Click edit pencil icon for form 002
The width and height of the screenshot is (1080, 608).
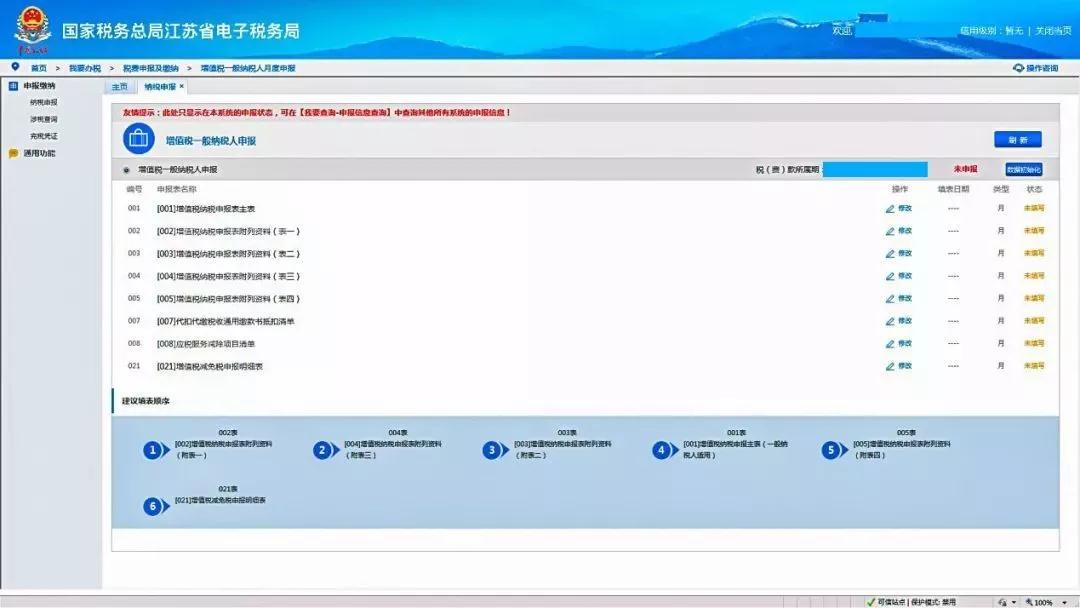tap(890, 231)
